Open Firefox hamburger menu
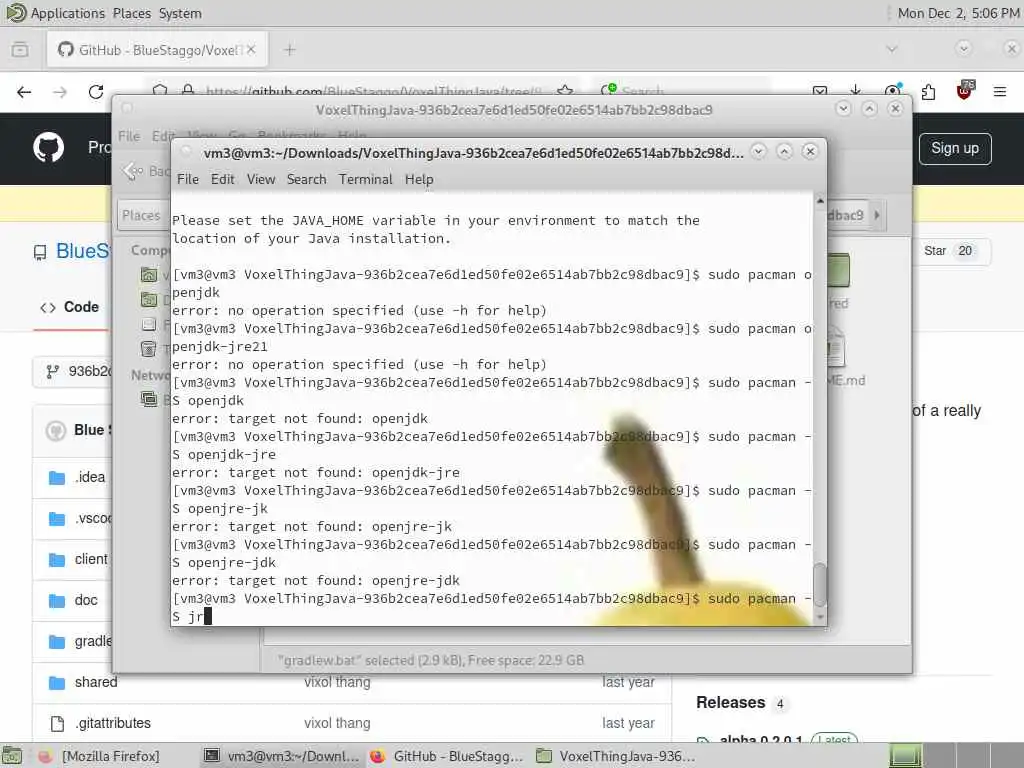 click(1000, 92)
